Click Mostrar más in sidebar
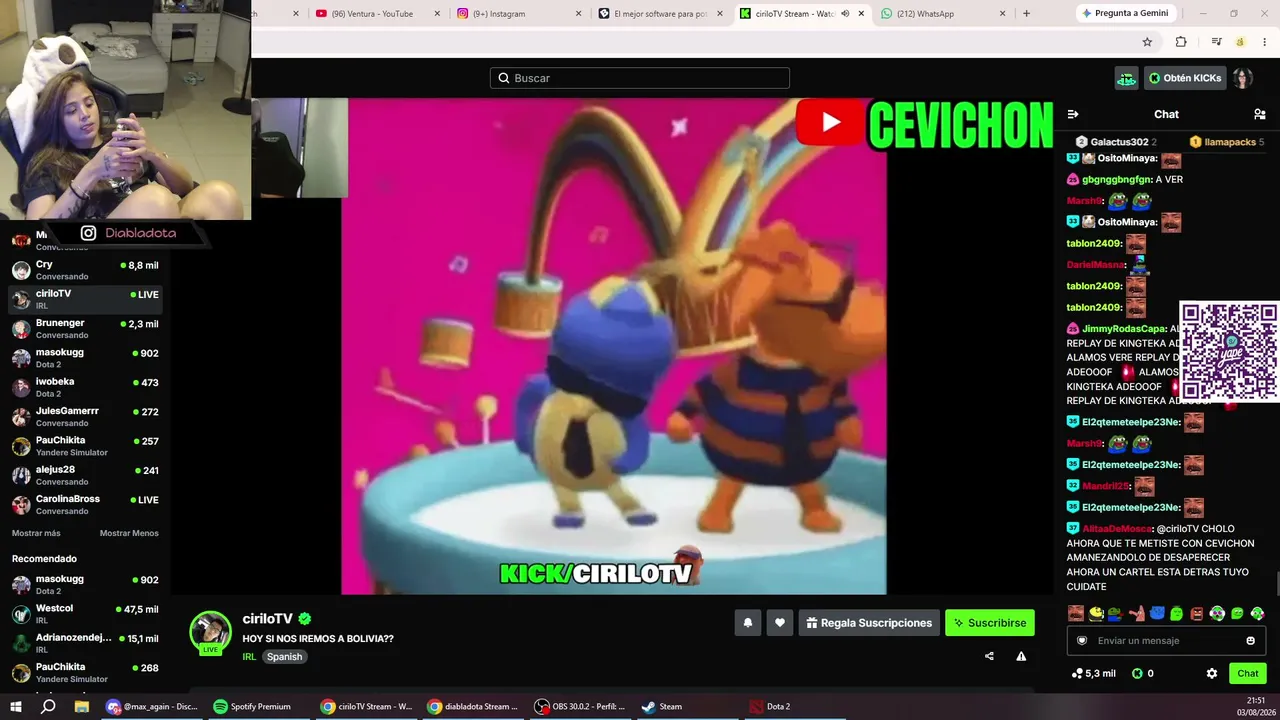 click(x=36, y=533)
